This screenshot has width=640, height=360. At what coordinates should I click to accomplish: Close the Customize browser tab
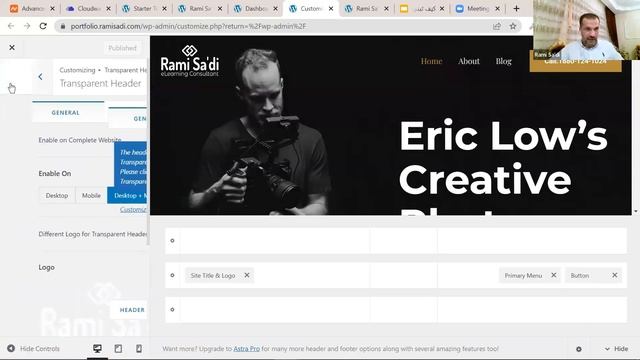pyautogui.click(x=331, y=9)
